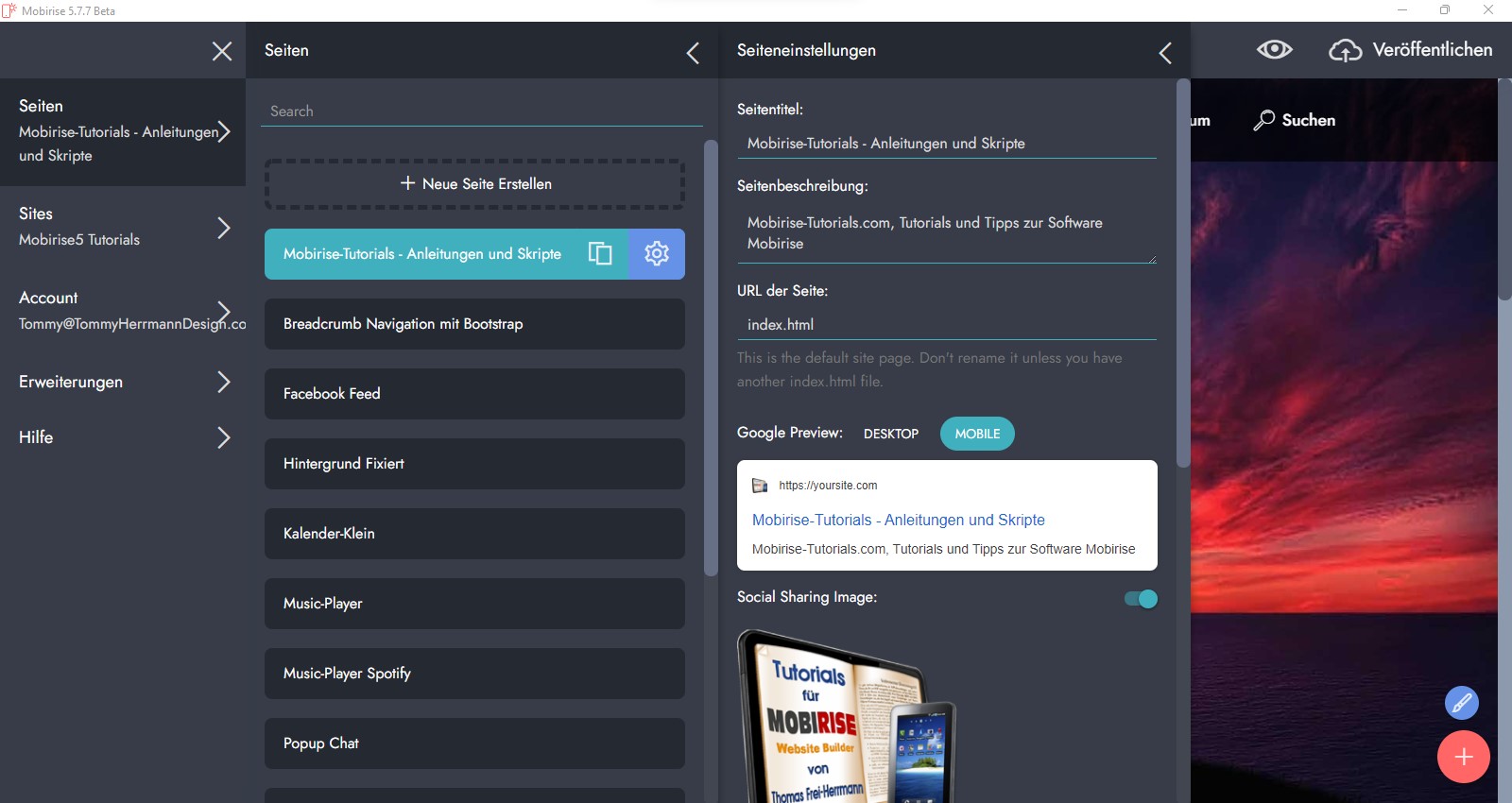Close the main menu with X icon

(x=222, y=51)
